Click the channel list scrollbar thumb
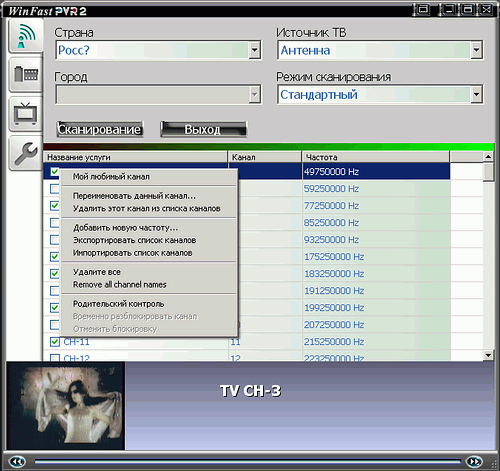Viewport: 500px width, 471px height. (488, 172)
